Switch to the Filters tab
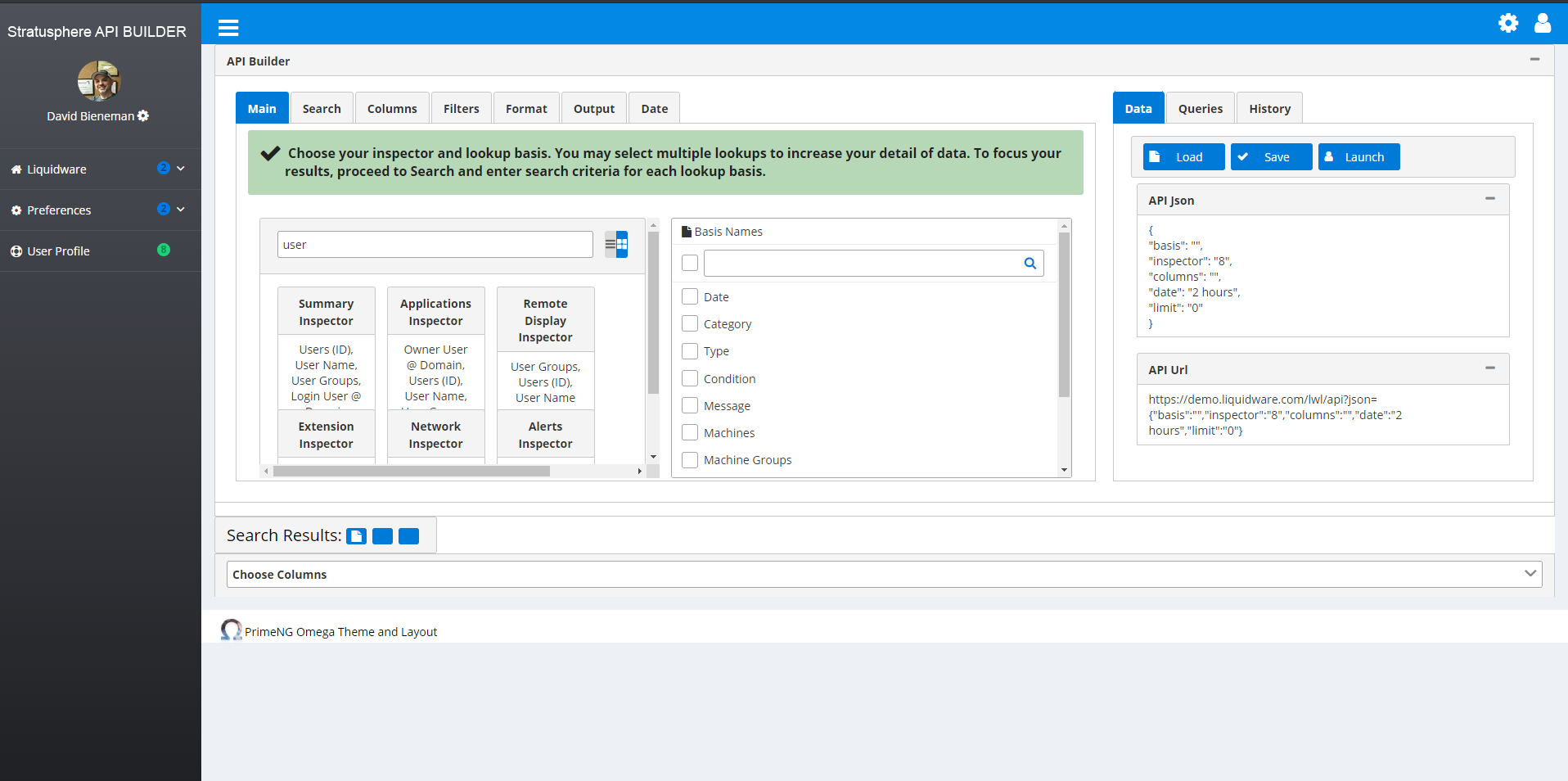The width and height of the screenshot is (1568, 781). pyautogui.click(x=462, y=108)
